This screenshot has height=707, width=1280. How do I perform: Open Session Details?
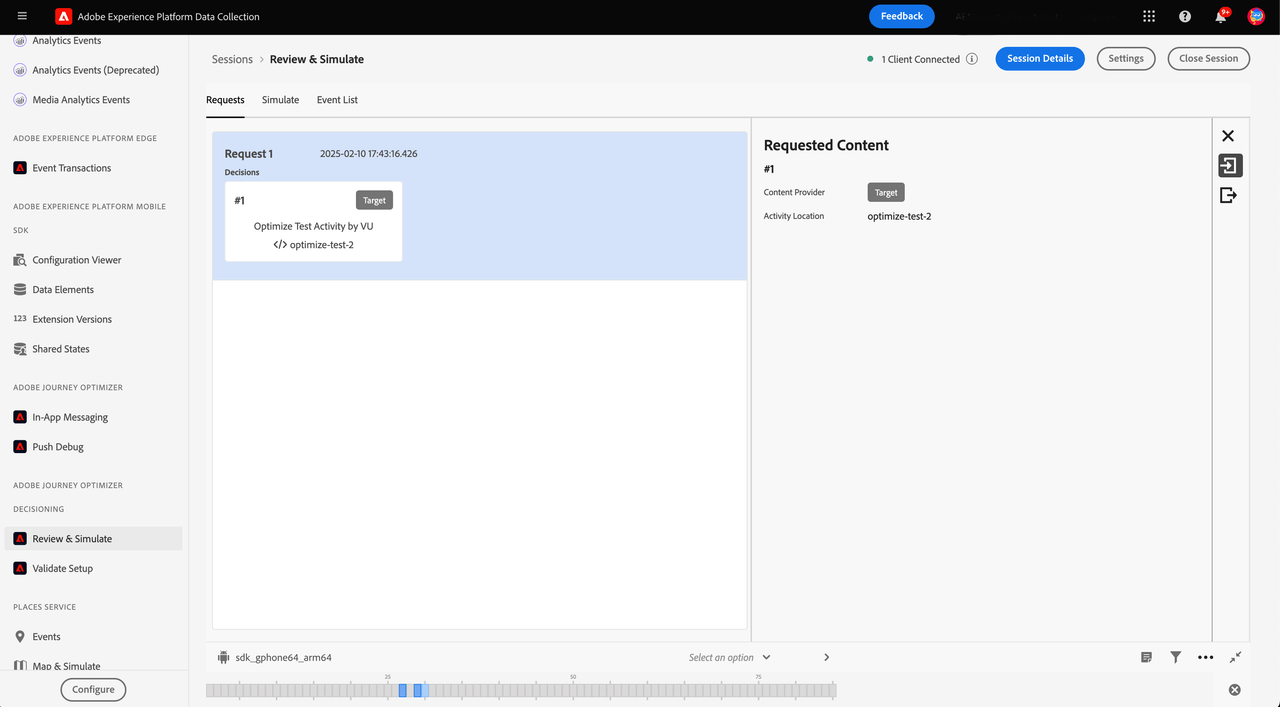click(x=1040, y=58)
